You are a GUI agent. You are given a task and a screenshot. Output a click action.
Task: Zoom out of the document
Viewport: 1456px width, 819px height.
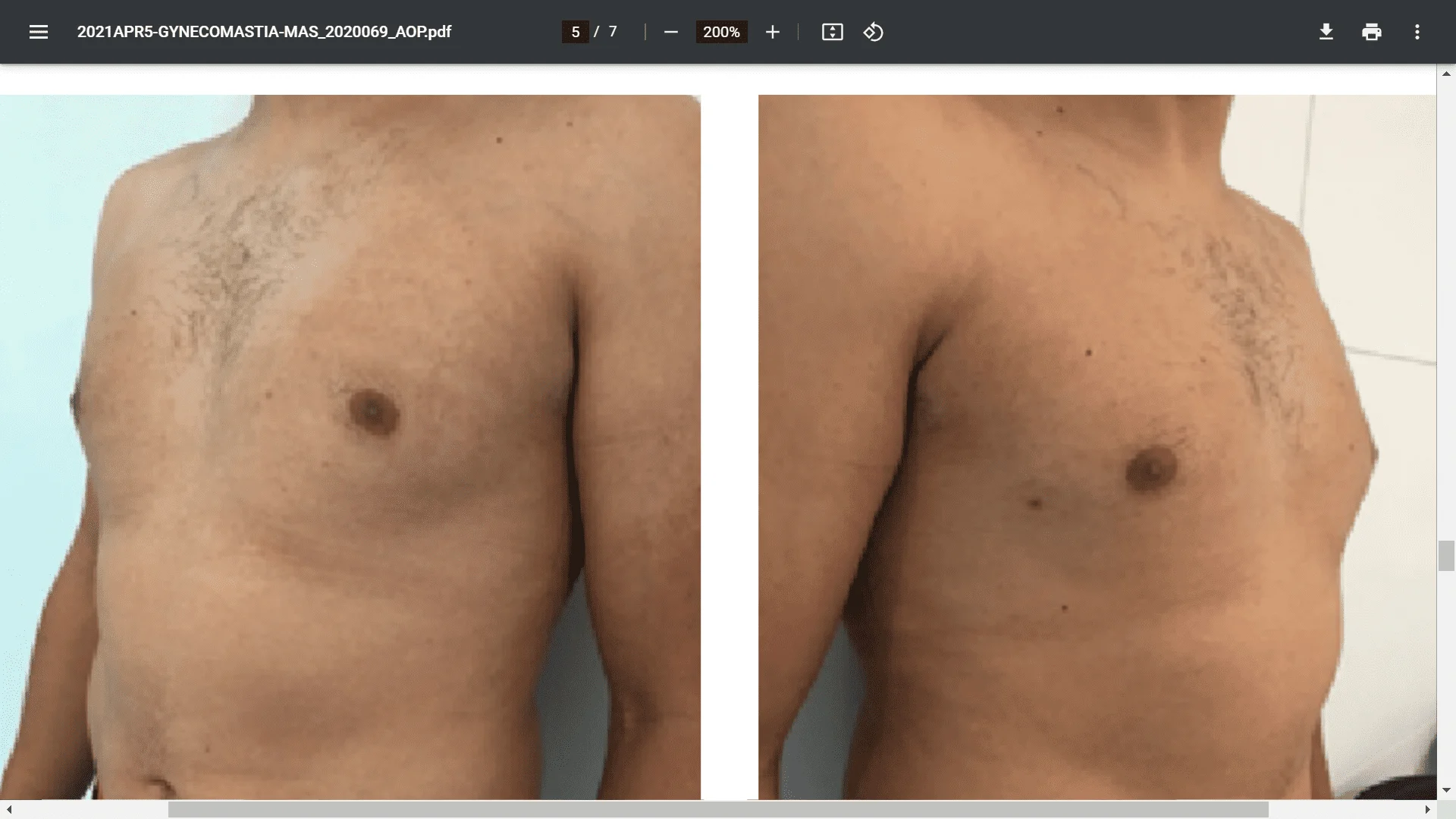(x=670, y=32)
